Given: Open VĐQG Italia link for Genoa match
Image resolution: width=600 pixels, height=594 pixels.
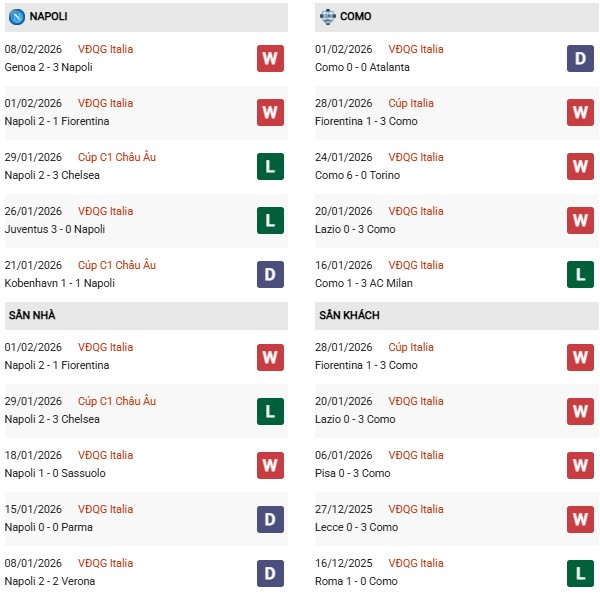Looking at the screenshot, I should pyautogui.click(x=105, y=49).
